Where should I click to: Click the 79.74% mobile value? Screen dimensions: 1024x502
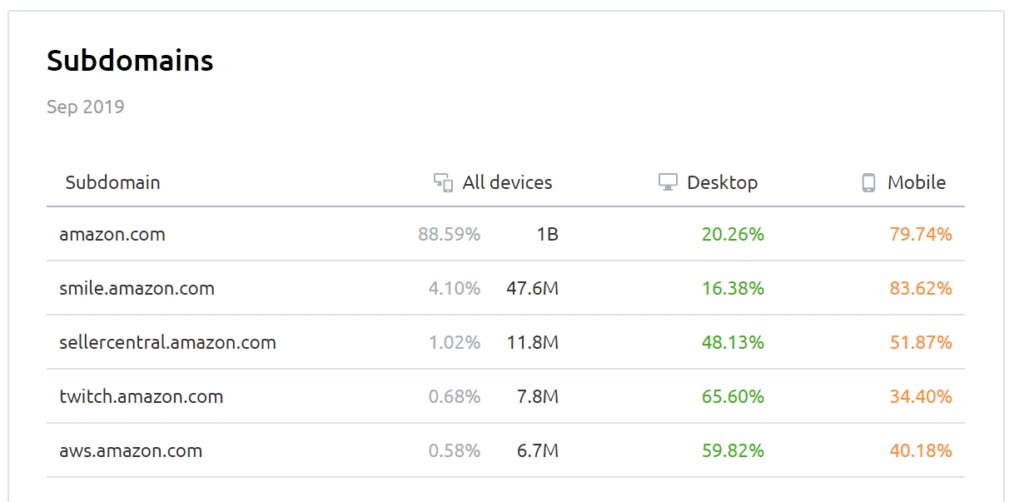tap(921, 234)
